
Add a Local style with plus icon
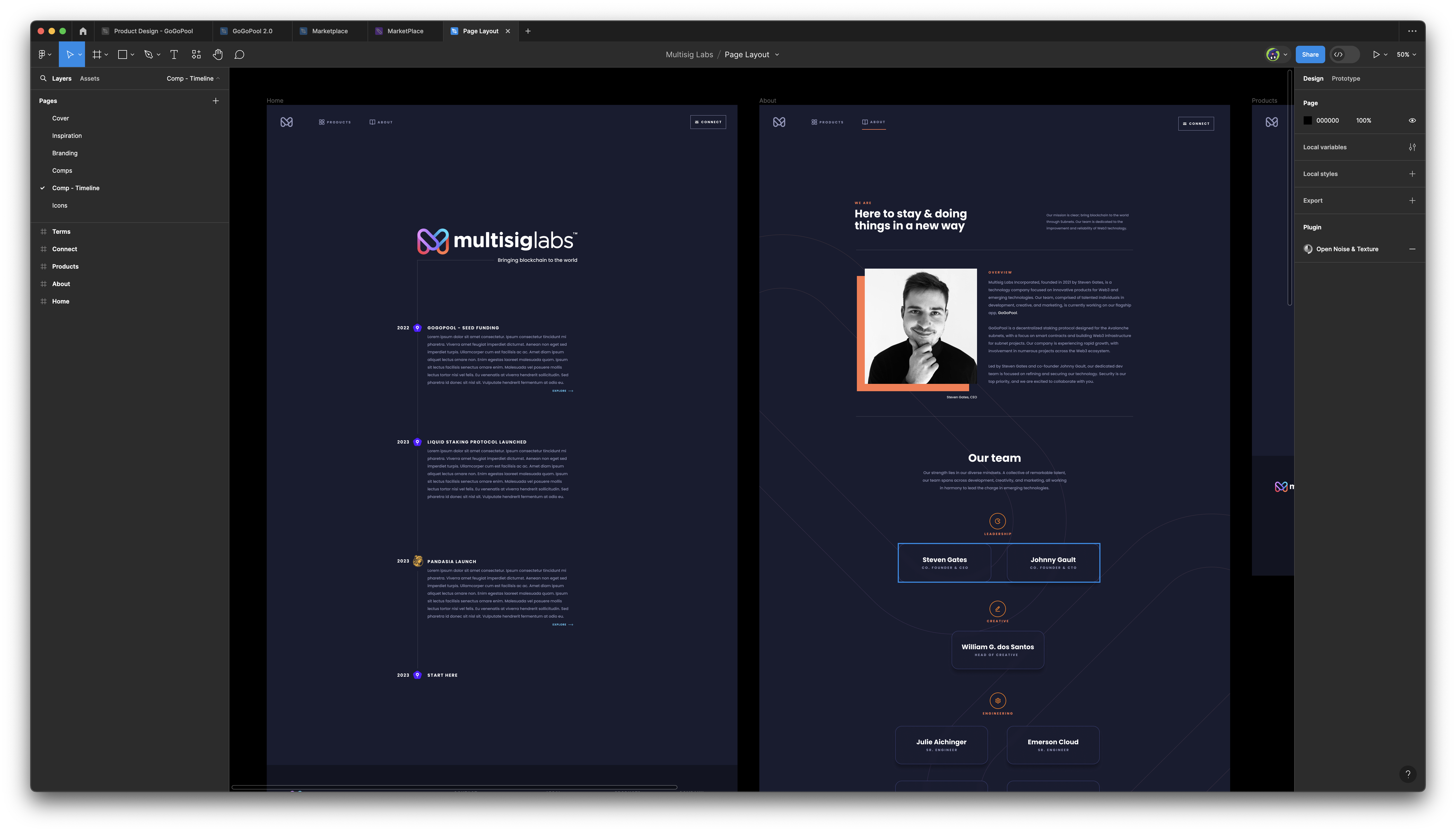(1412, 174)
